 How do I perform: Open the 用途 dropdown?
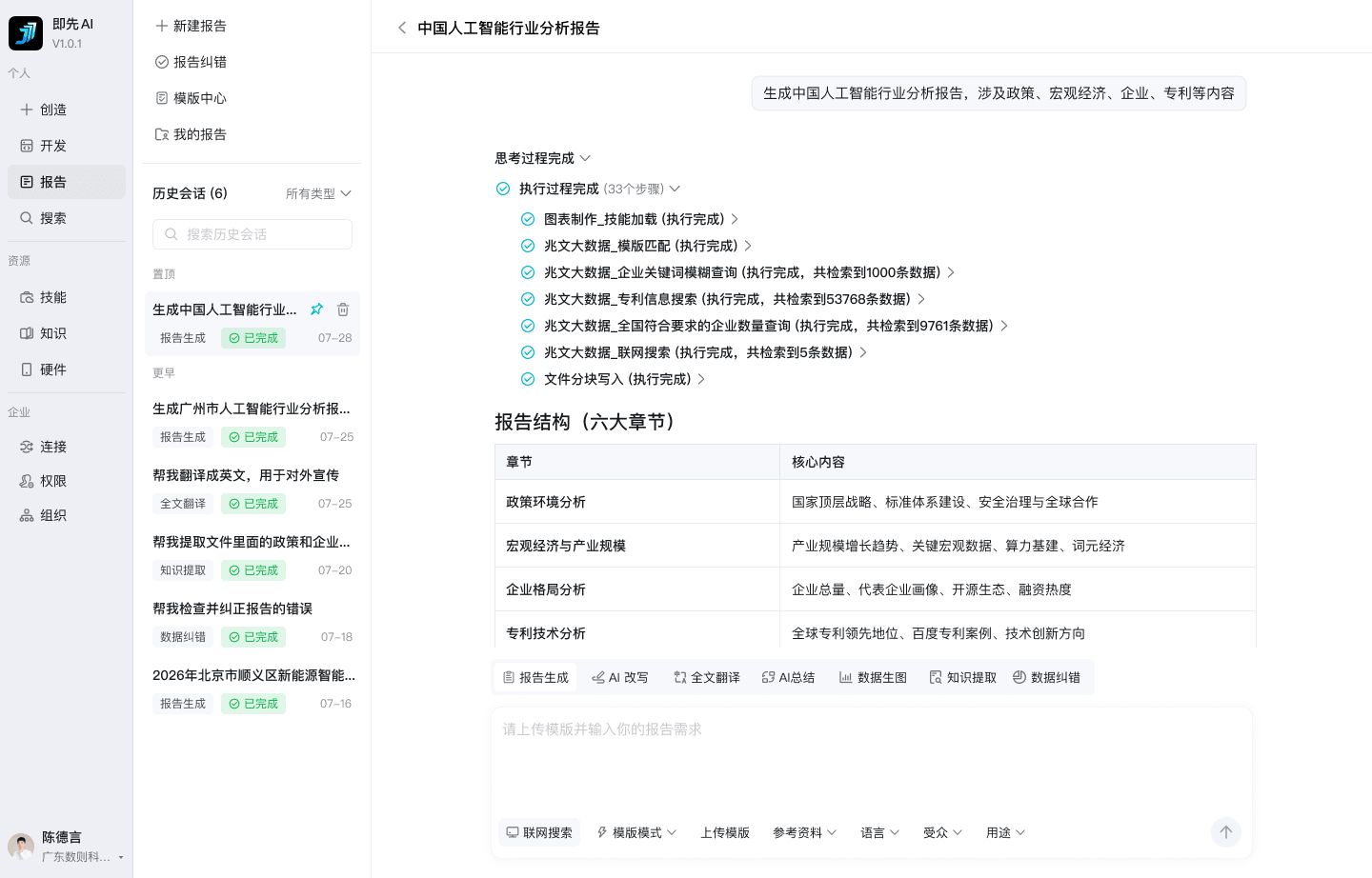[x=1005, y=832]
